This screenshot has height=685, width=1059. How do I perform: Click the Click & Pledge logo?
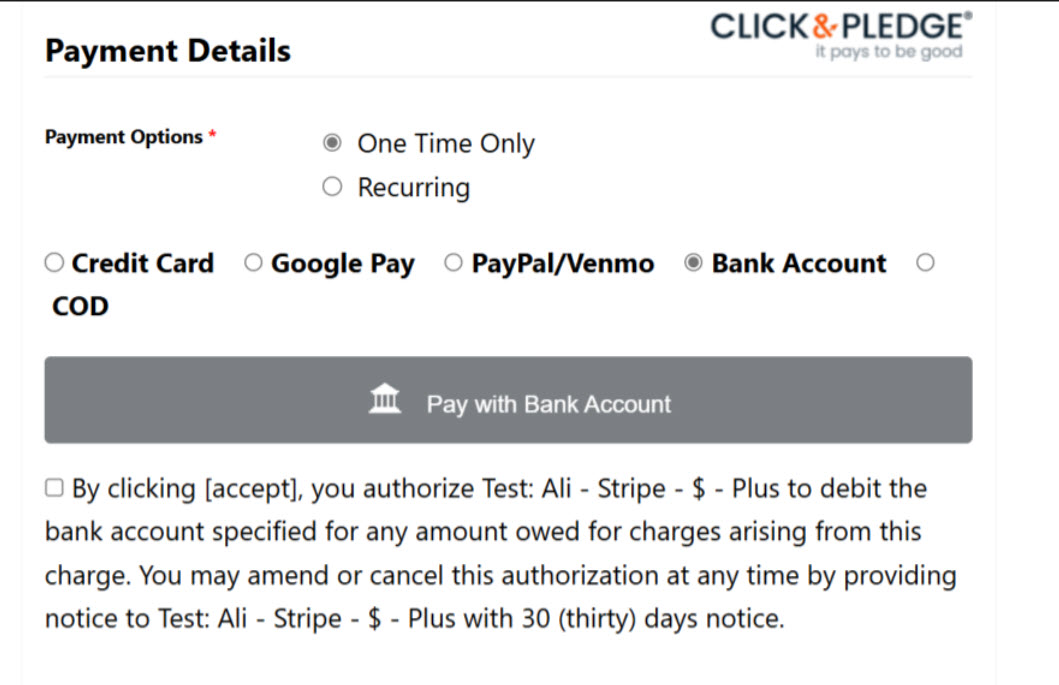841,35
